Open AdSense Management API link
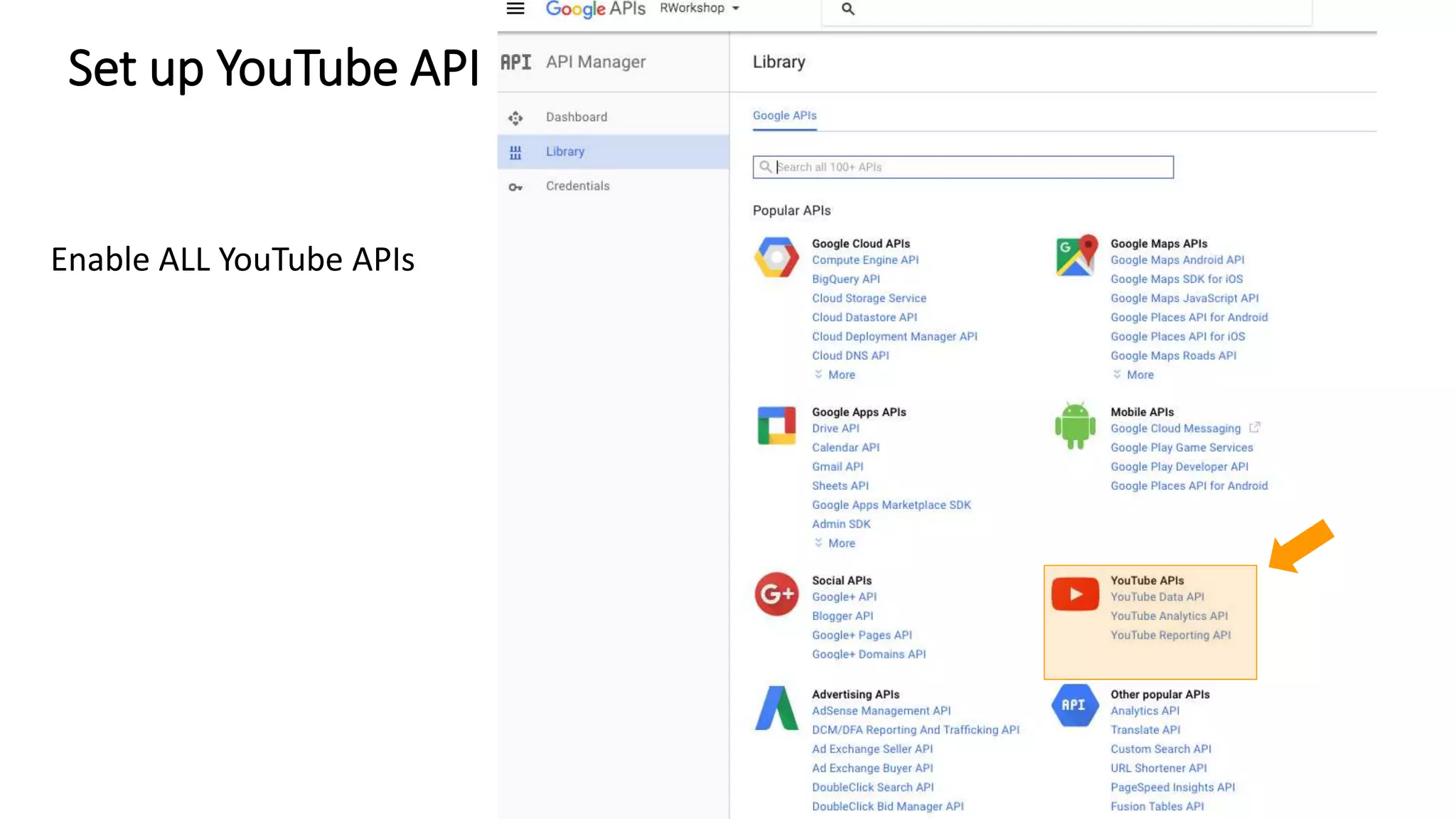The height and width of the screenshot is (819, 1456). (x=881, y=711)
